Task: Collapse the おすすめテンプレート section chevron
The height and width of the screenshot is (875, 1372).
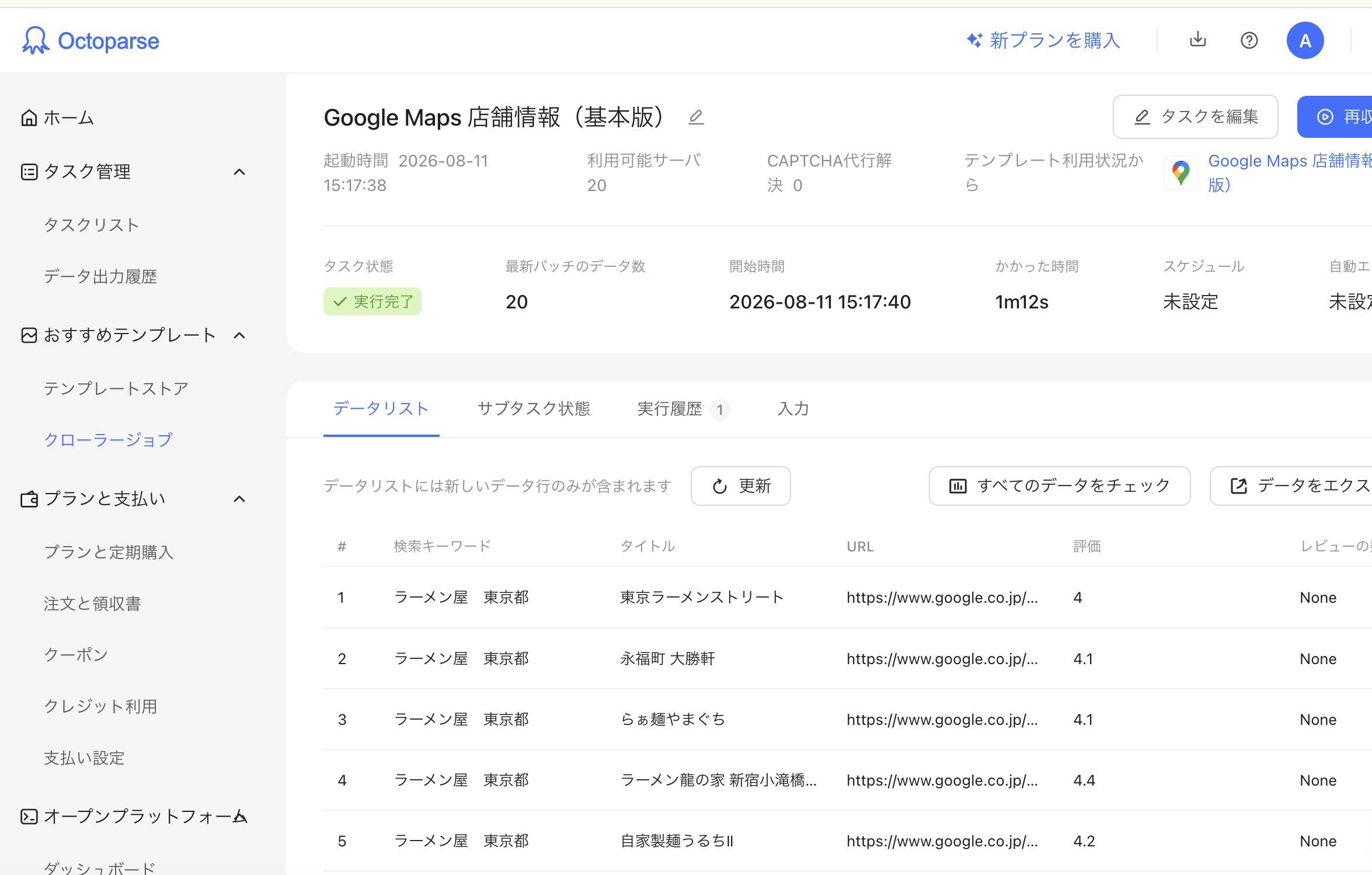Action: click(x=239, y=335)
